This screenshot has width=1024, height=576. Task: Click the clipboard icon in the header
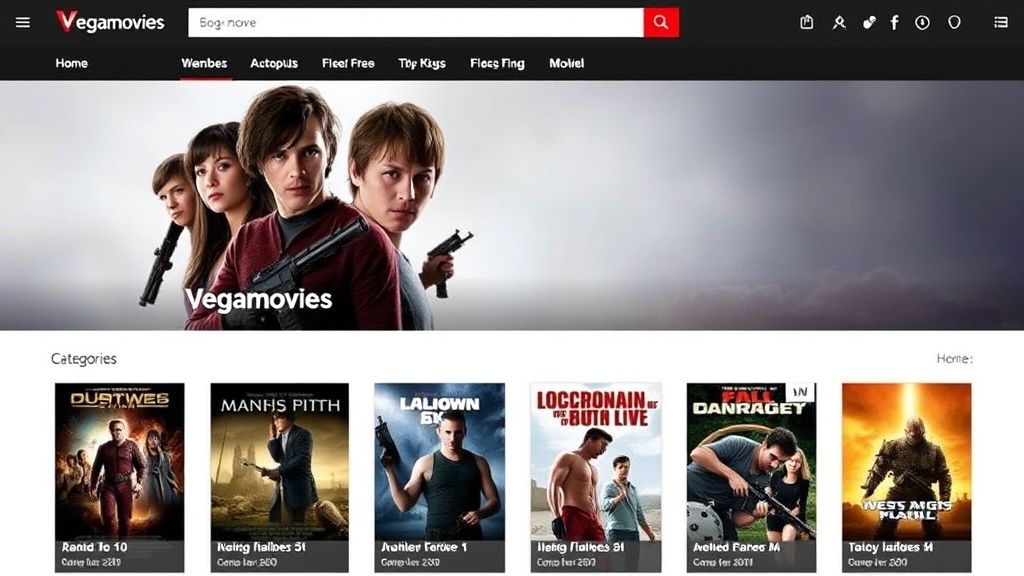point(806,21)
